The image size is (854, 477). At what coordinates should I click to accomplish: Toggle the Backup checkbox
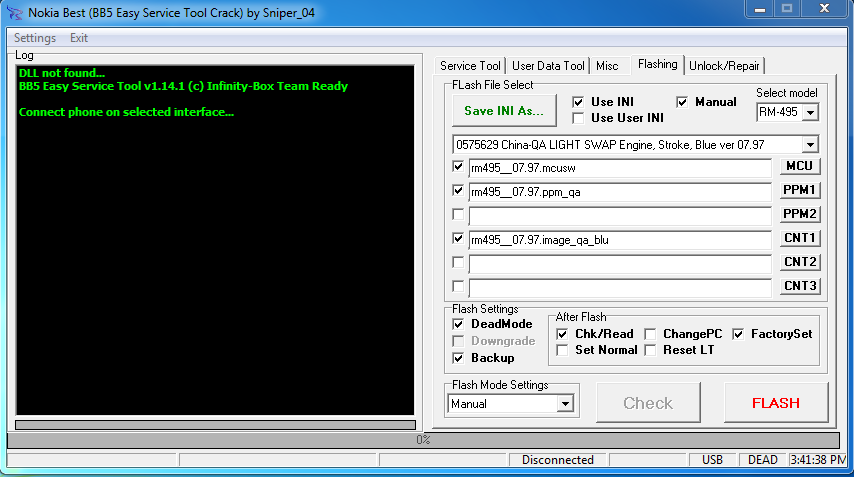[x=458, y=358]
